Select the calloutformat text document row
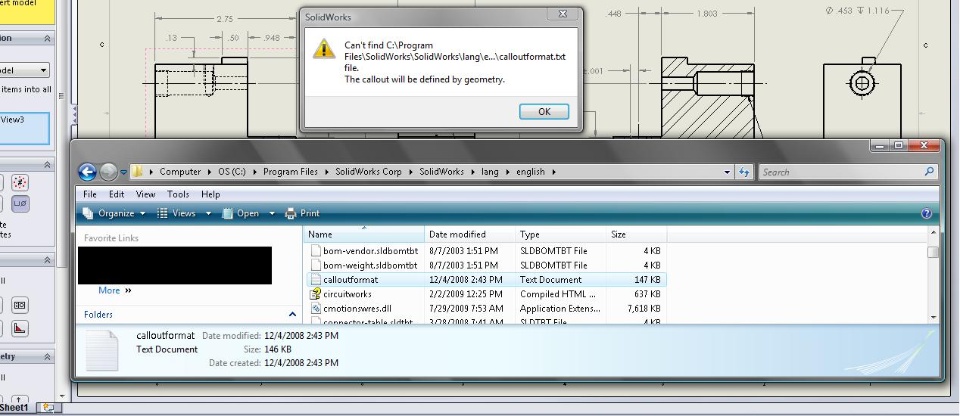 485,279
